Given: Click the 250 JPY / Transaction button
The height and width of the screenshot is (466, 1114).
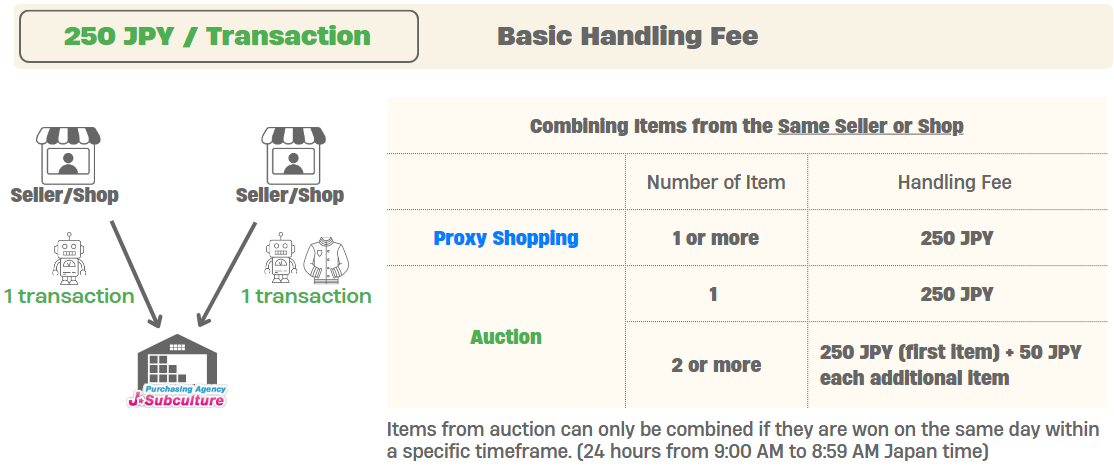Looking at the screenshot, I should (219, 36).
